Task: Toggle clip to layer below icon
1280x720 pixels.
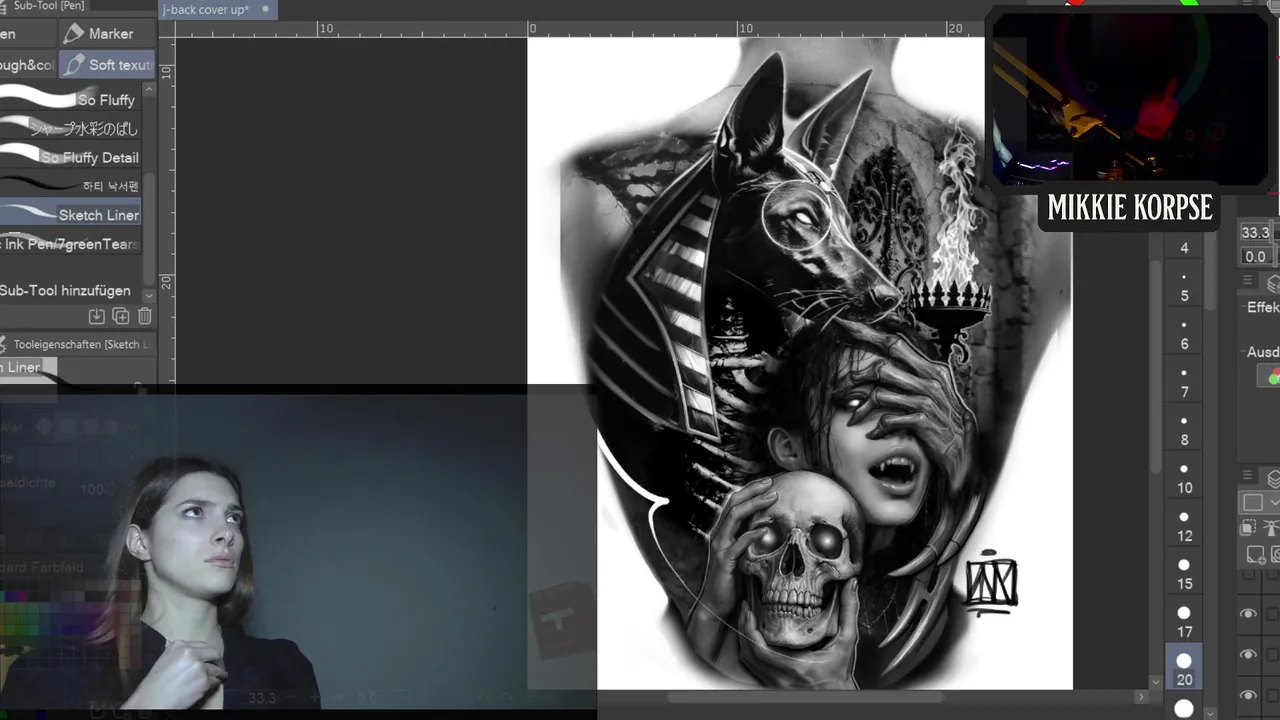Action: tap(1248, 527)
